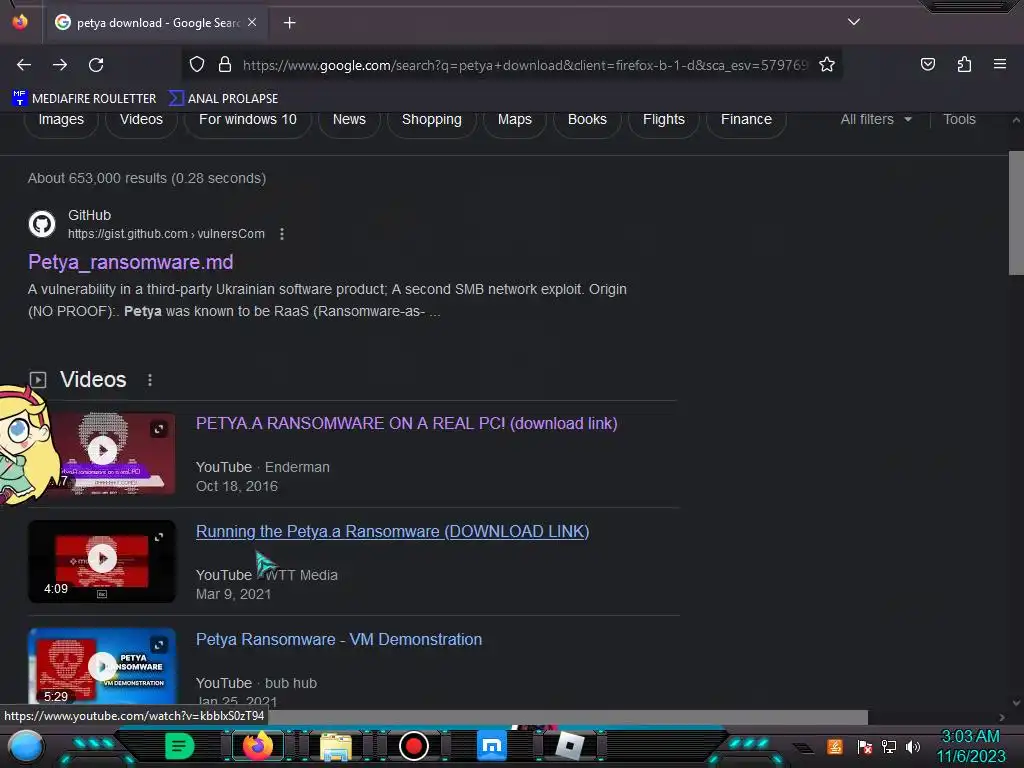The image size is (1024, 768).
Task: Expand preview on the 4:09 video thumbnail
Action: pyautogui.click(x=159, y=537)
